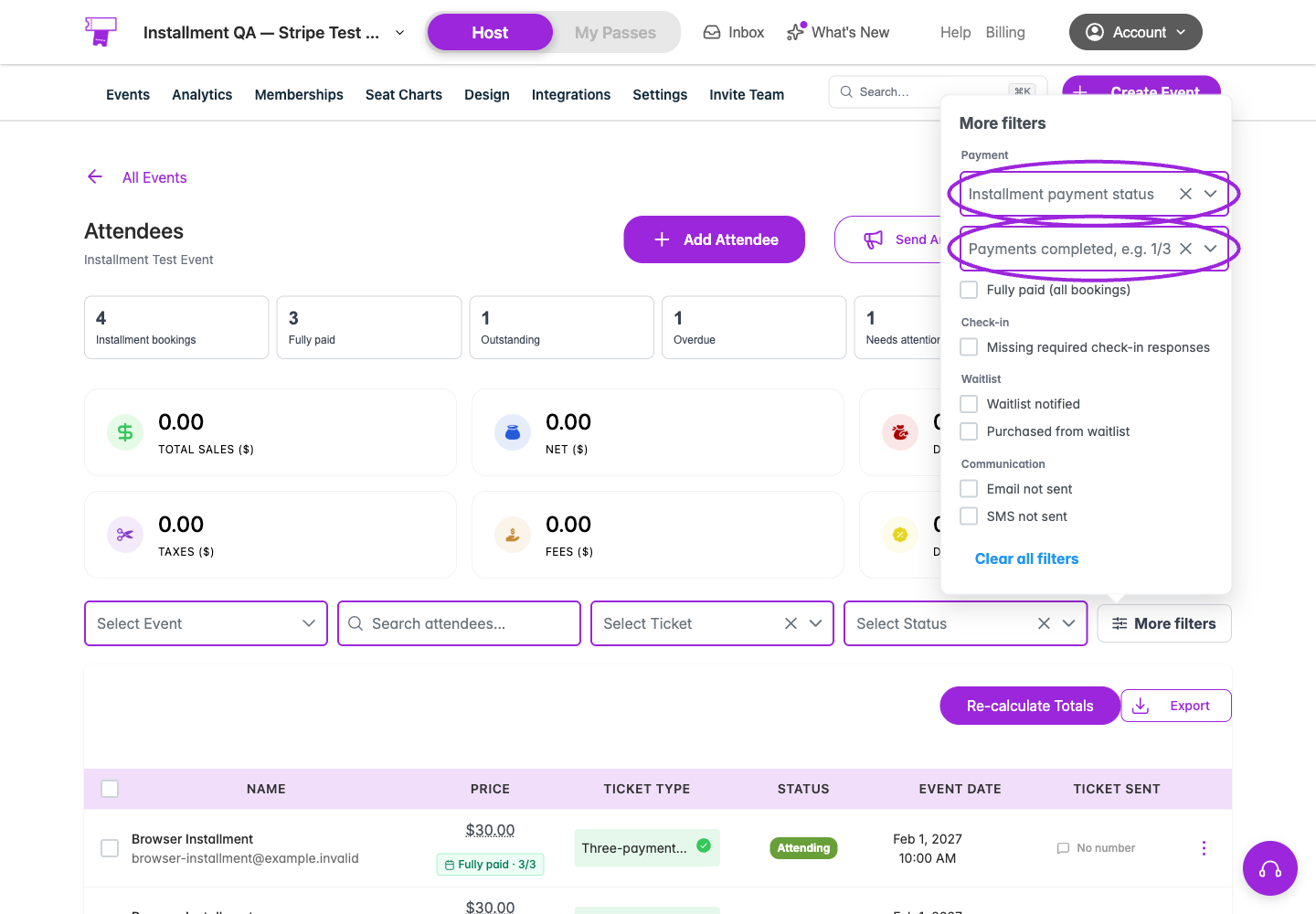
Task: Open the Inbox tray icon
Action: pos(712,32)
